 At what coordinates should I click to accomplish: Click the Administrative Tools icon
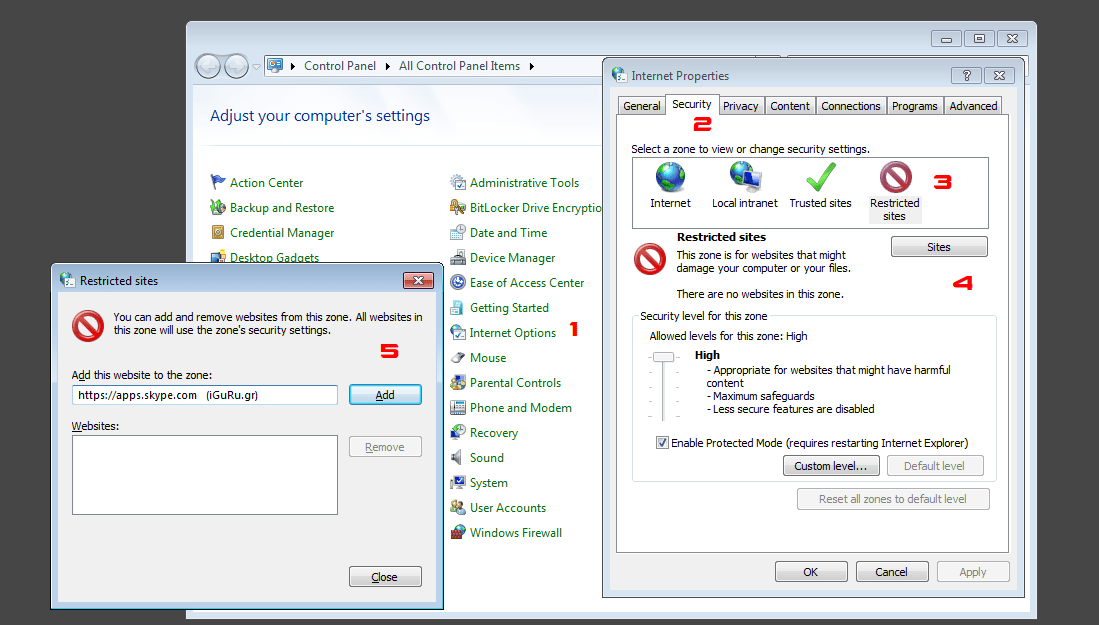[458, 182]
